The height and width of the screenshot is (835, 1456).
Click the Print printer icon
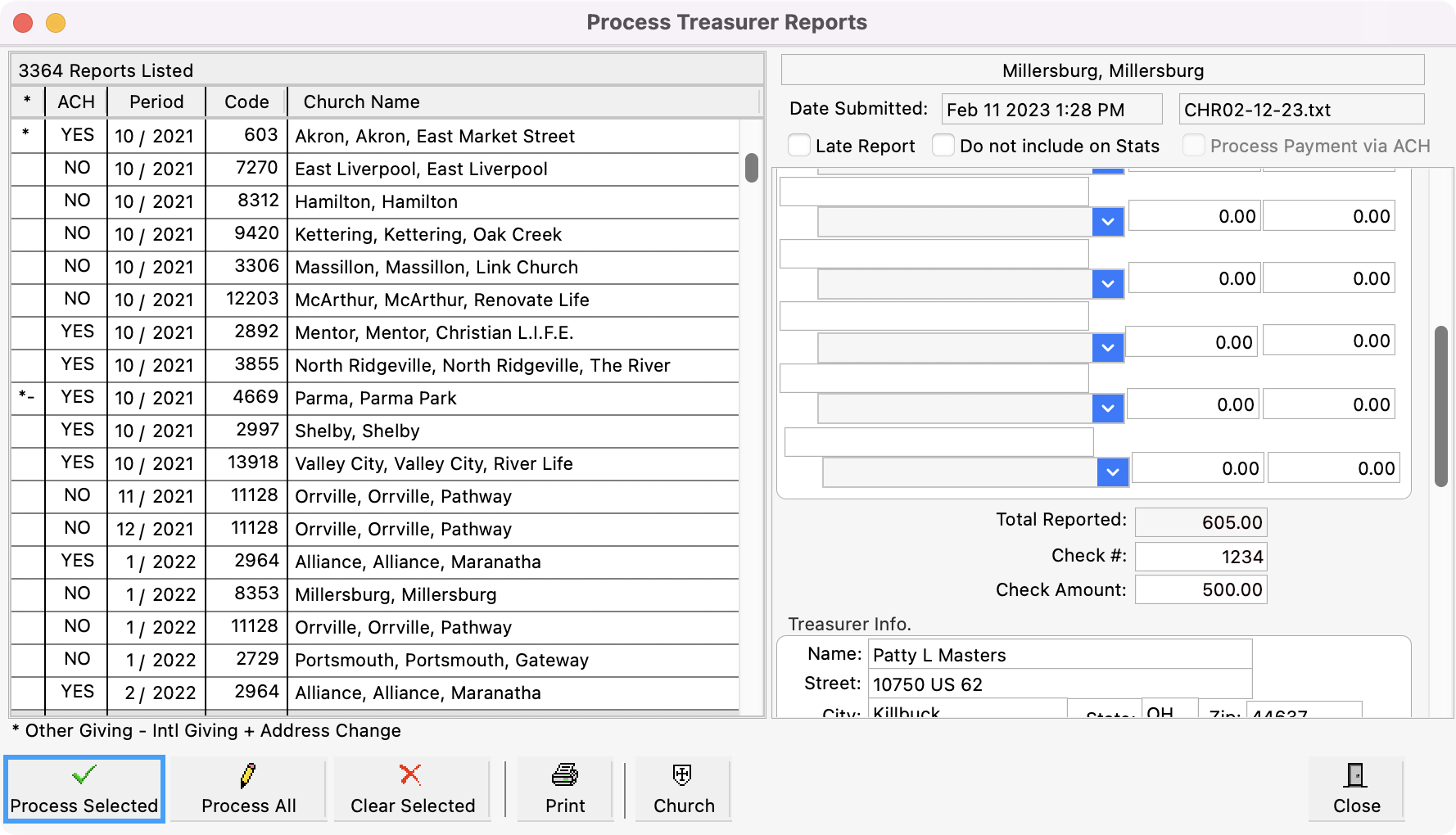point(564,775)
